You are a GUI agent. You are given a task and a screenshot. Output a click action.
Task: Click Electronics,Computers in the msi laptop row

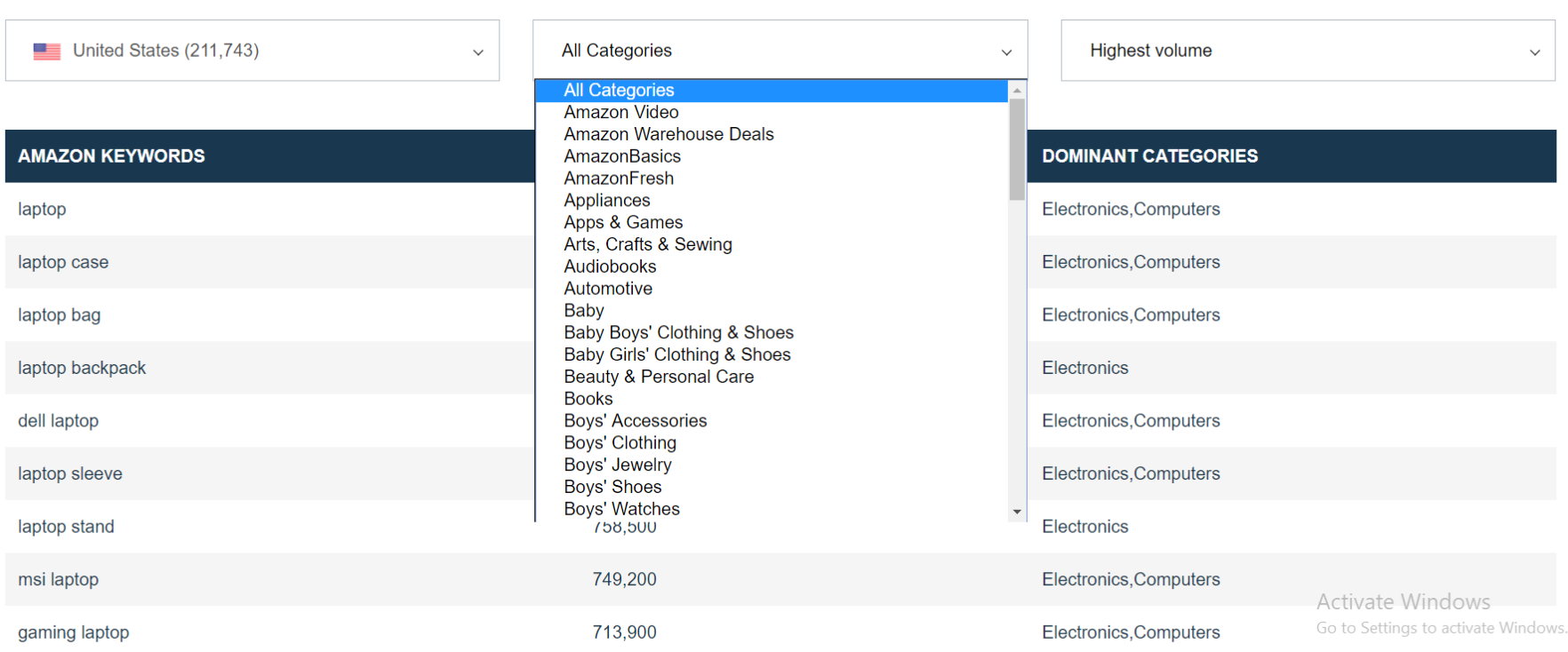(x=1131, y=580)
